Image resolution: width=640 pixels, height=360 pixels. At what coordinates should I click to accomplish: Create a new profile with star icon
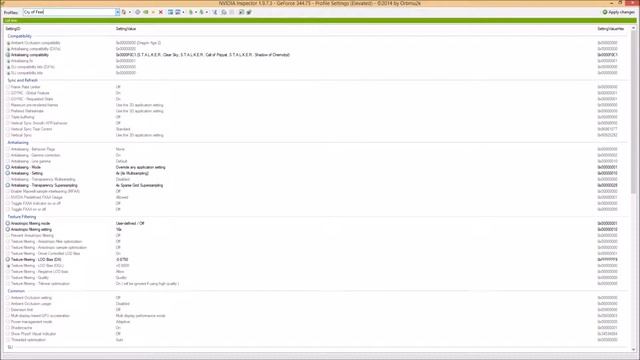pos(153,12)
